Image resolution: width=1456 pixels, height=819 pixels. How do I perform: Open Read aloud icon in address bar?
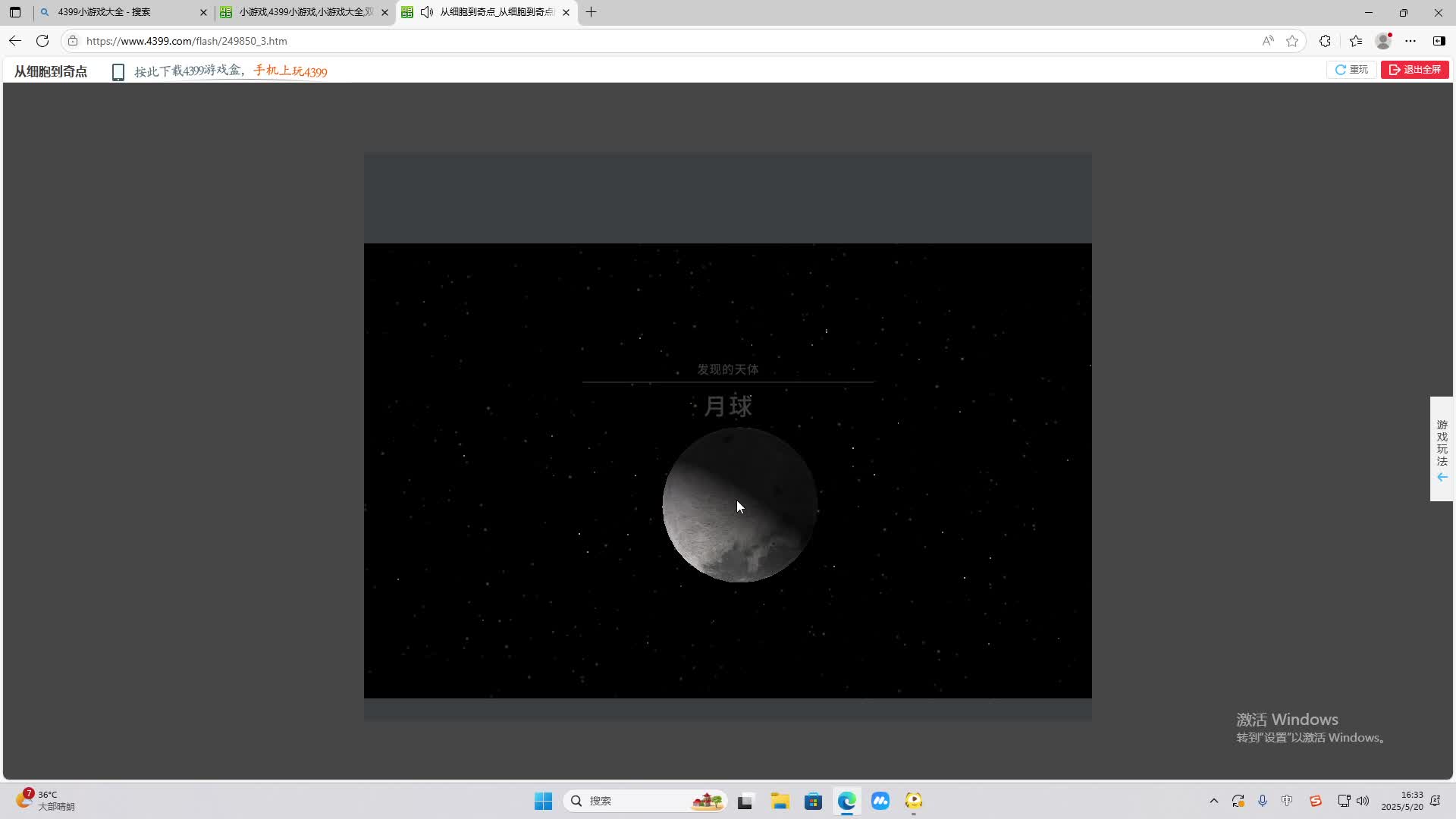[1268, 41]
